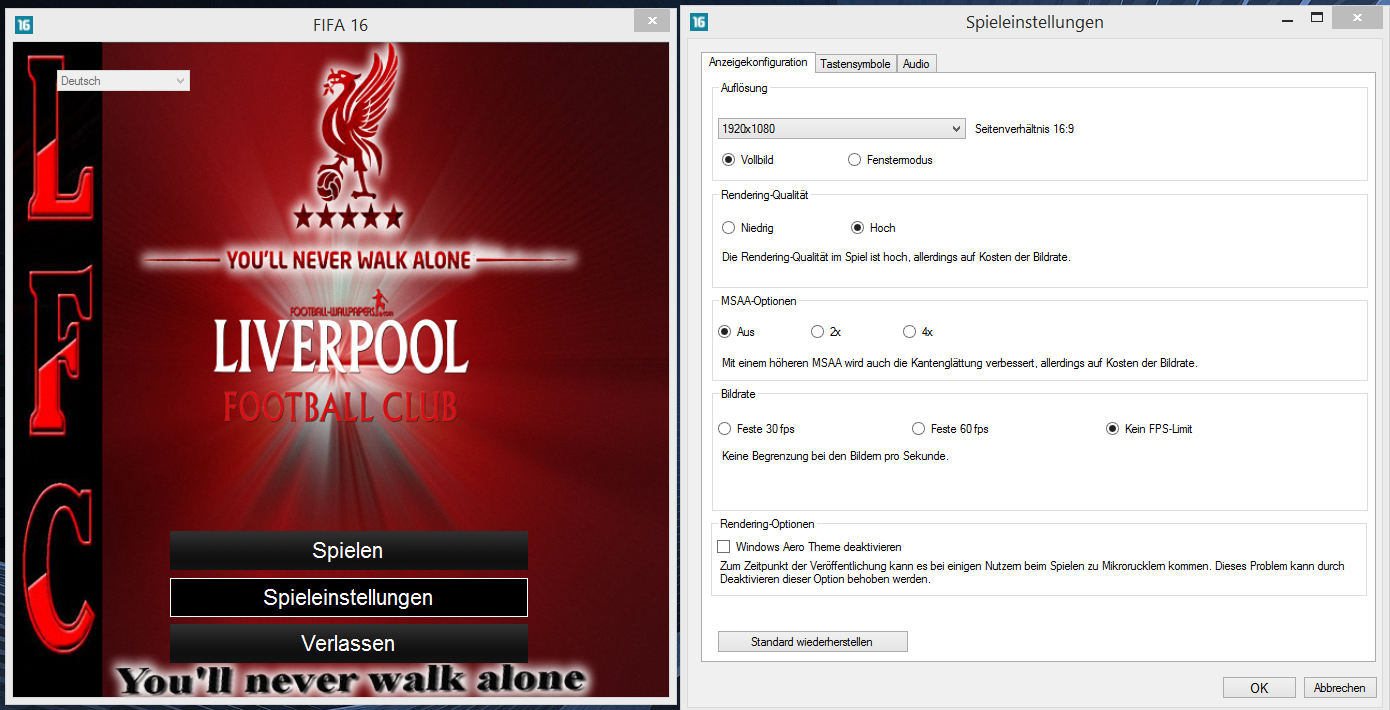Open the 1920x1080 resolution dropdown

click(841, 129)
